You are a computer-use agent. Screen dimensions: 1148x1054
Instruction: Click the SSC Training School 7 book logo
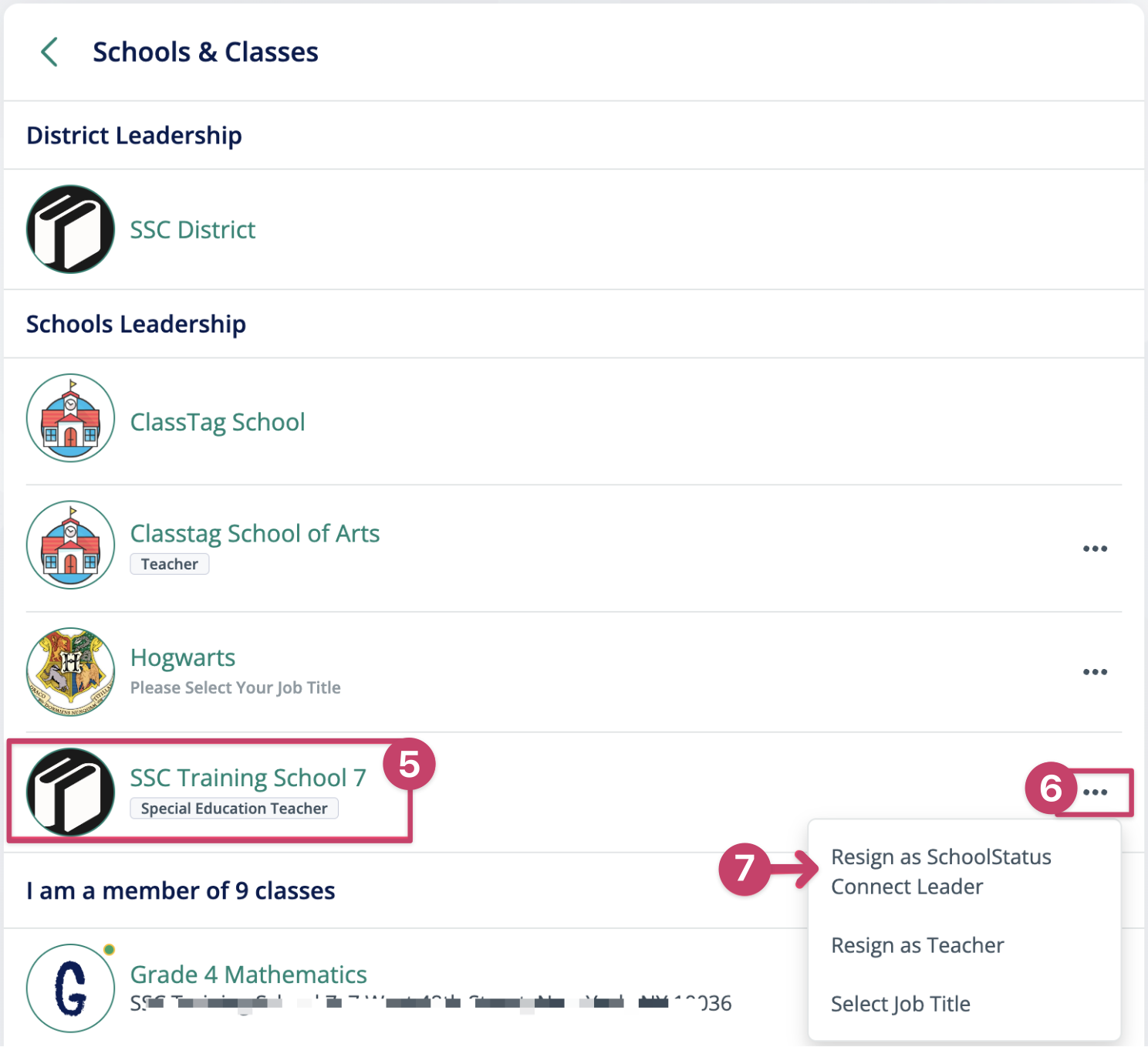70,792
